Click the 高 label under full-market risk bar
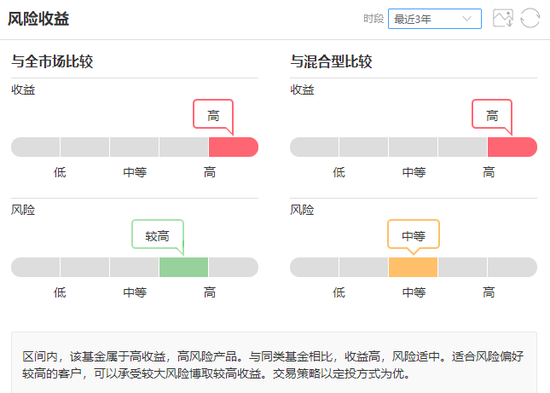Viewport: 550px width, 393px height. tap(209, 292)
